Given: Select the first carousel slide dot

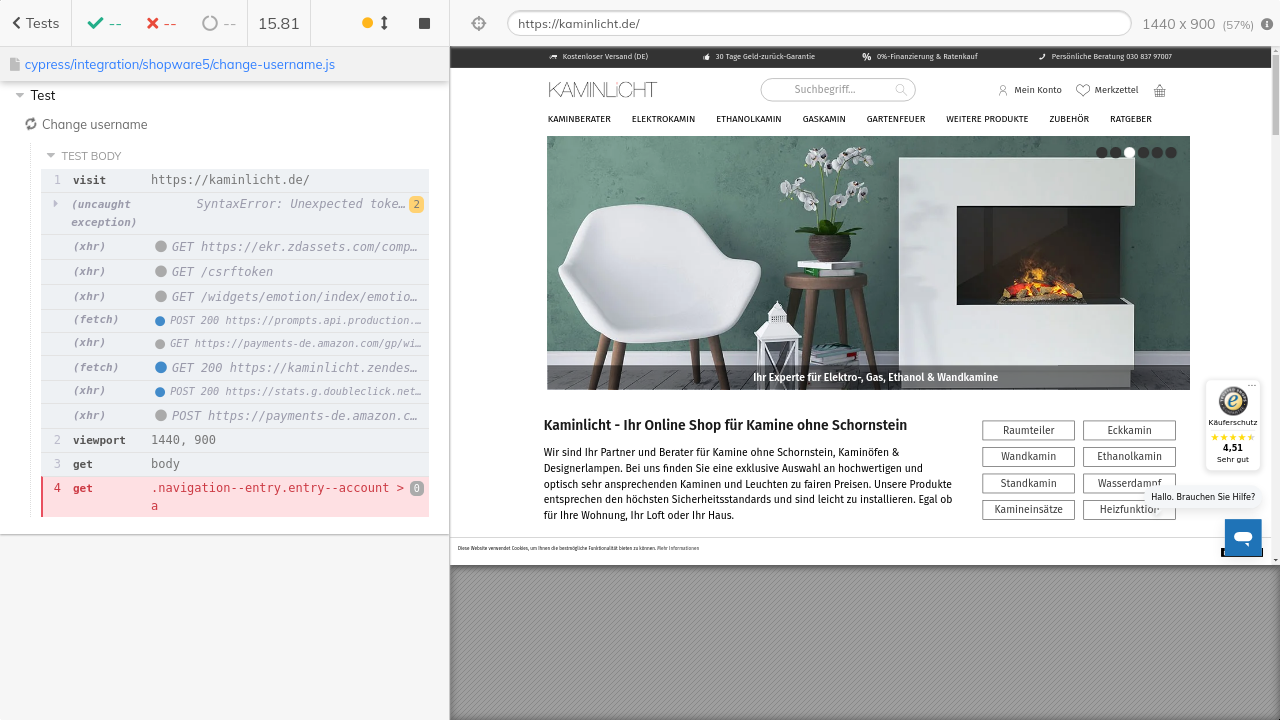Looking at the screenshot, I should 1102,153.
